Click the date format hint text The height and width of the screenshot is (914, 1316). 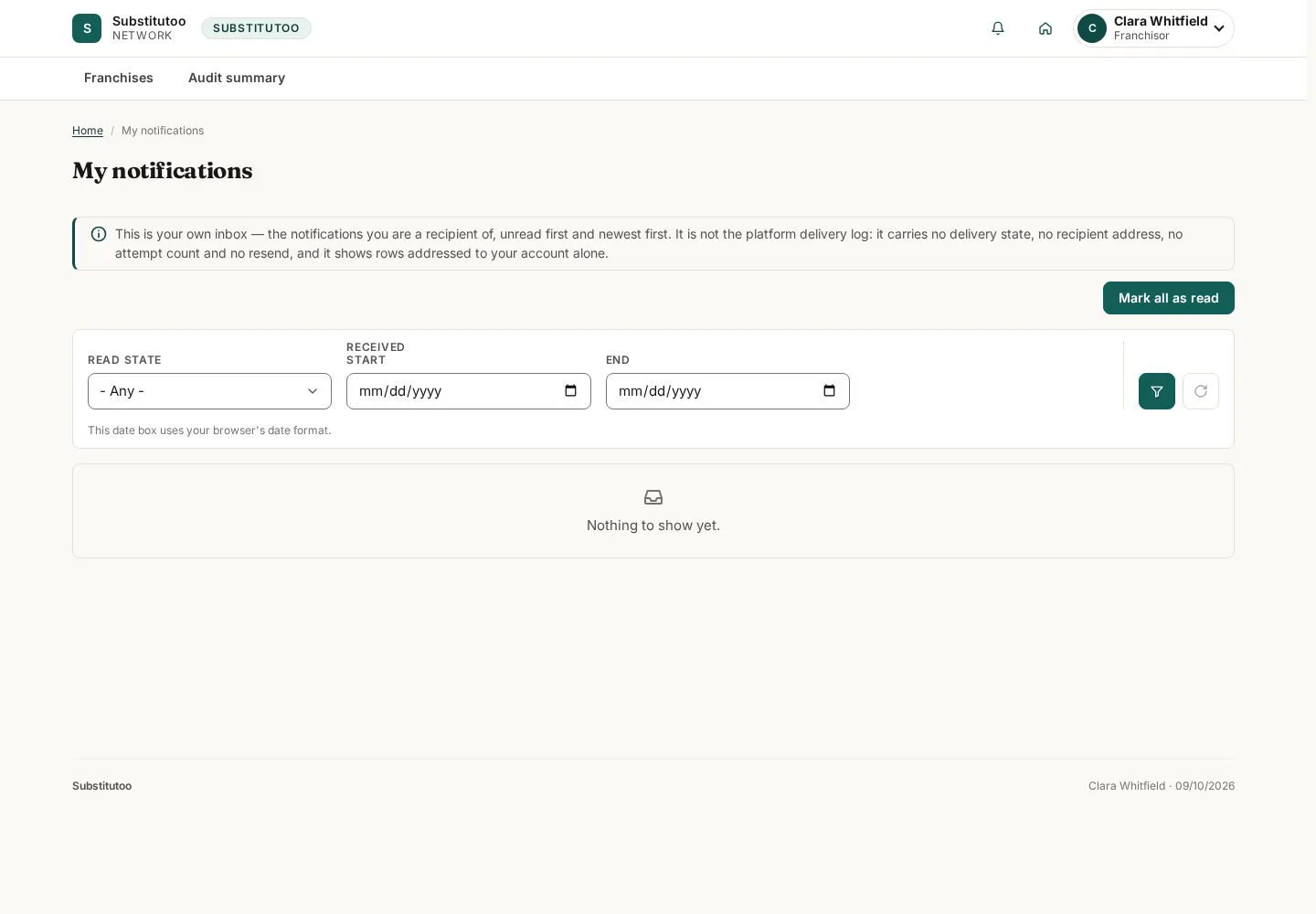[x=209, y=430]
